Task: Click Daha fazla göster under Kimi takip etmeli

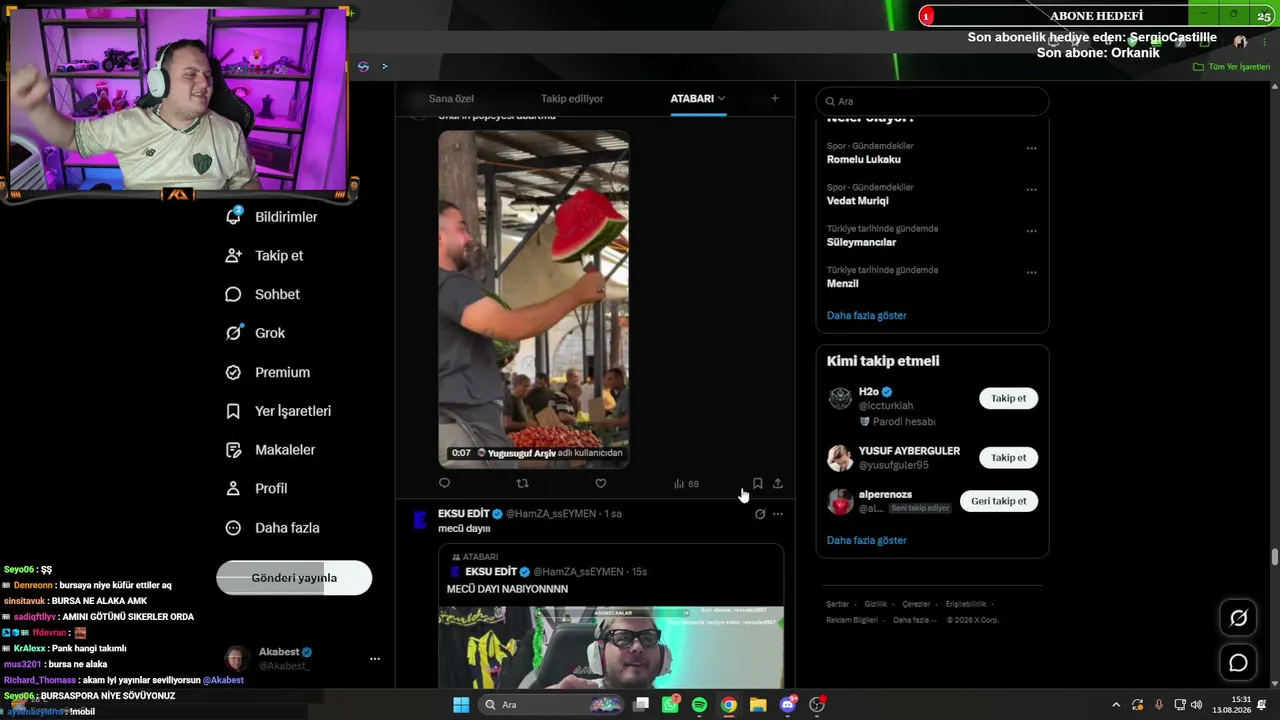Action: click(x=866, y=540)
